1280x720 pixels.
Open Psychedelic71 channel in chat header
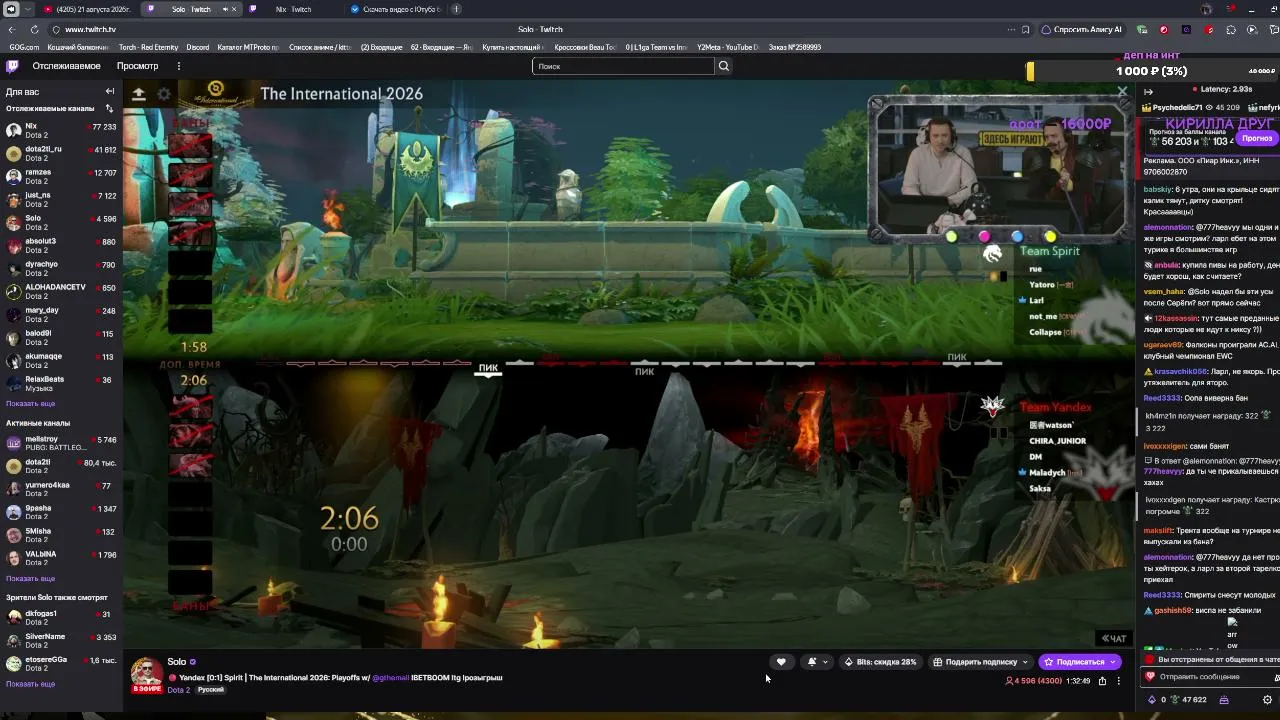coord(1177,108)
